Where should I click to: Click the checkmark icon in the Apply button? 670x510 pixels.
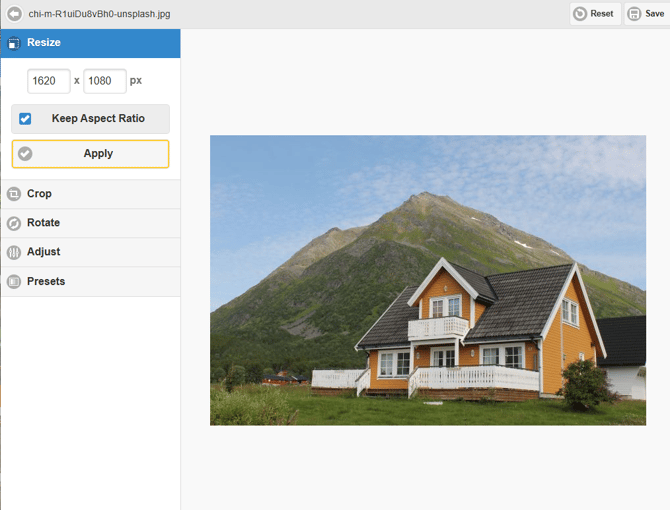tap(25, 154)
